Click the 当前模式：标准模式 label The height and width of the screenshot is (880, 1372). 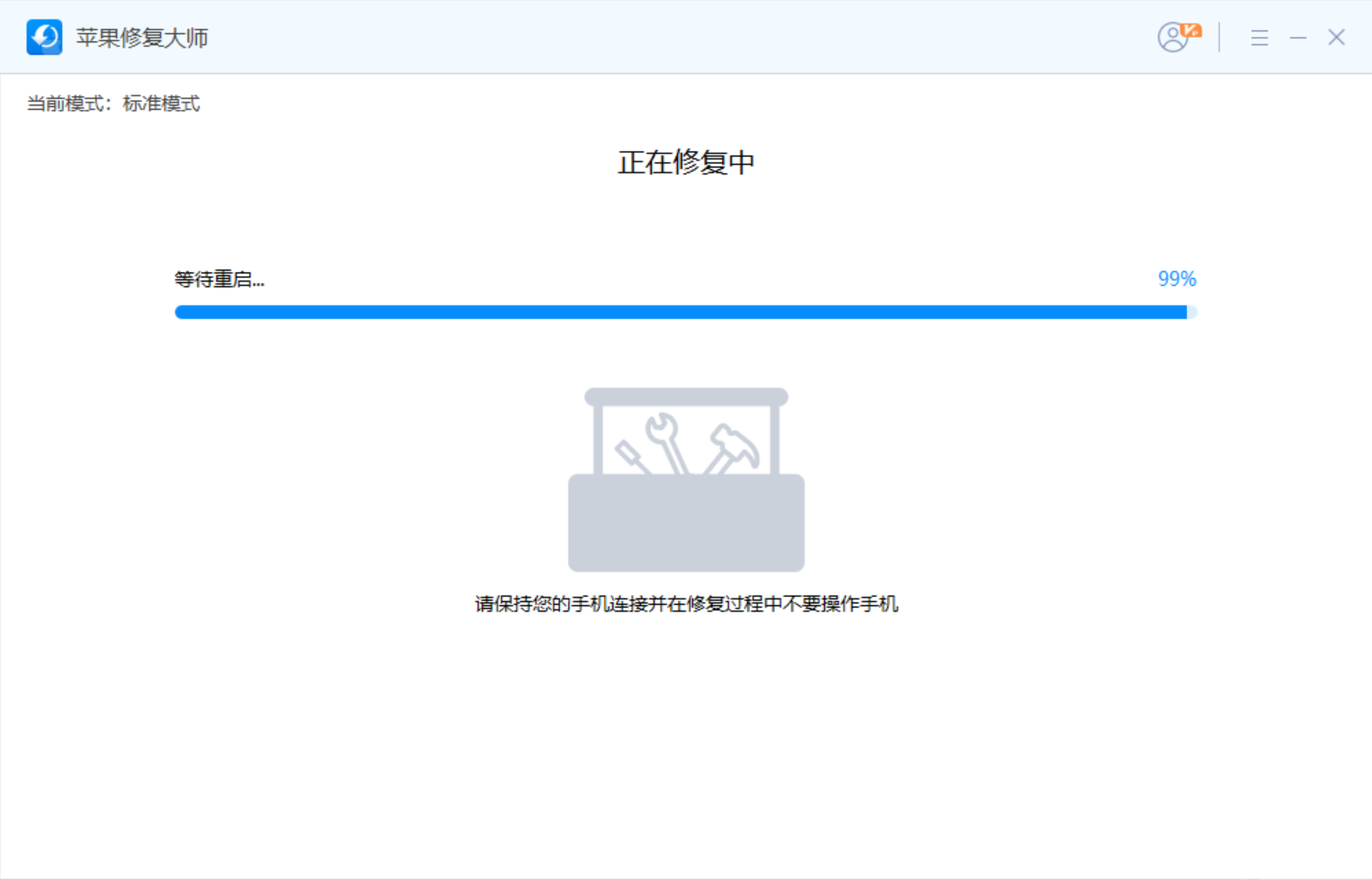click(114, 104)
